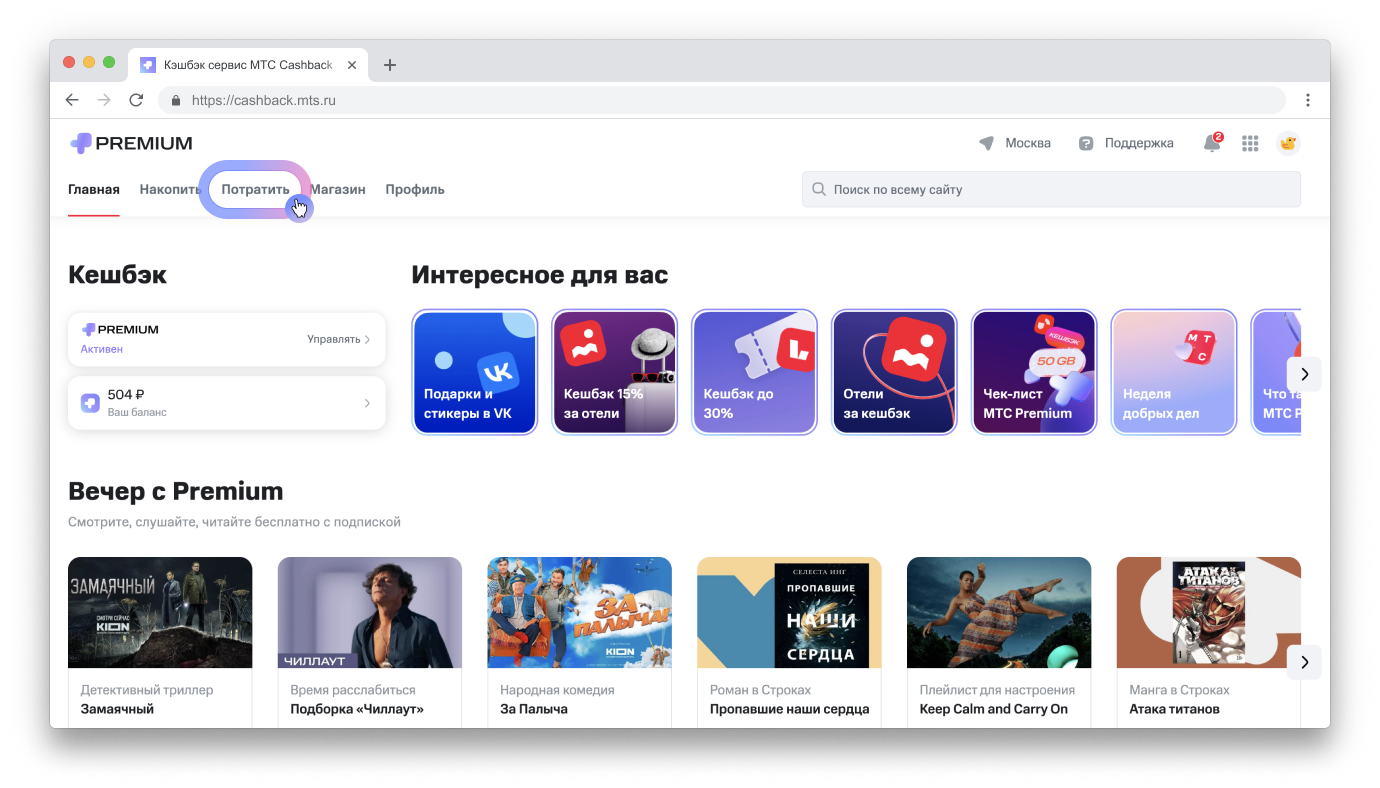The height and width of the screenshot is (788, 1380).
Task: Open 'Кешбэк 15% за отели' card
Action: 615,372
